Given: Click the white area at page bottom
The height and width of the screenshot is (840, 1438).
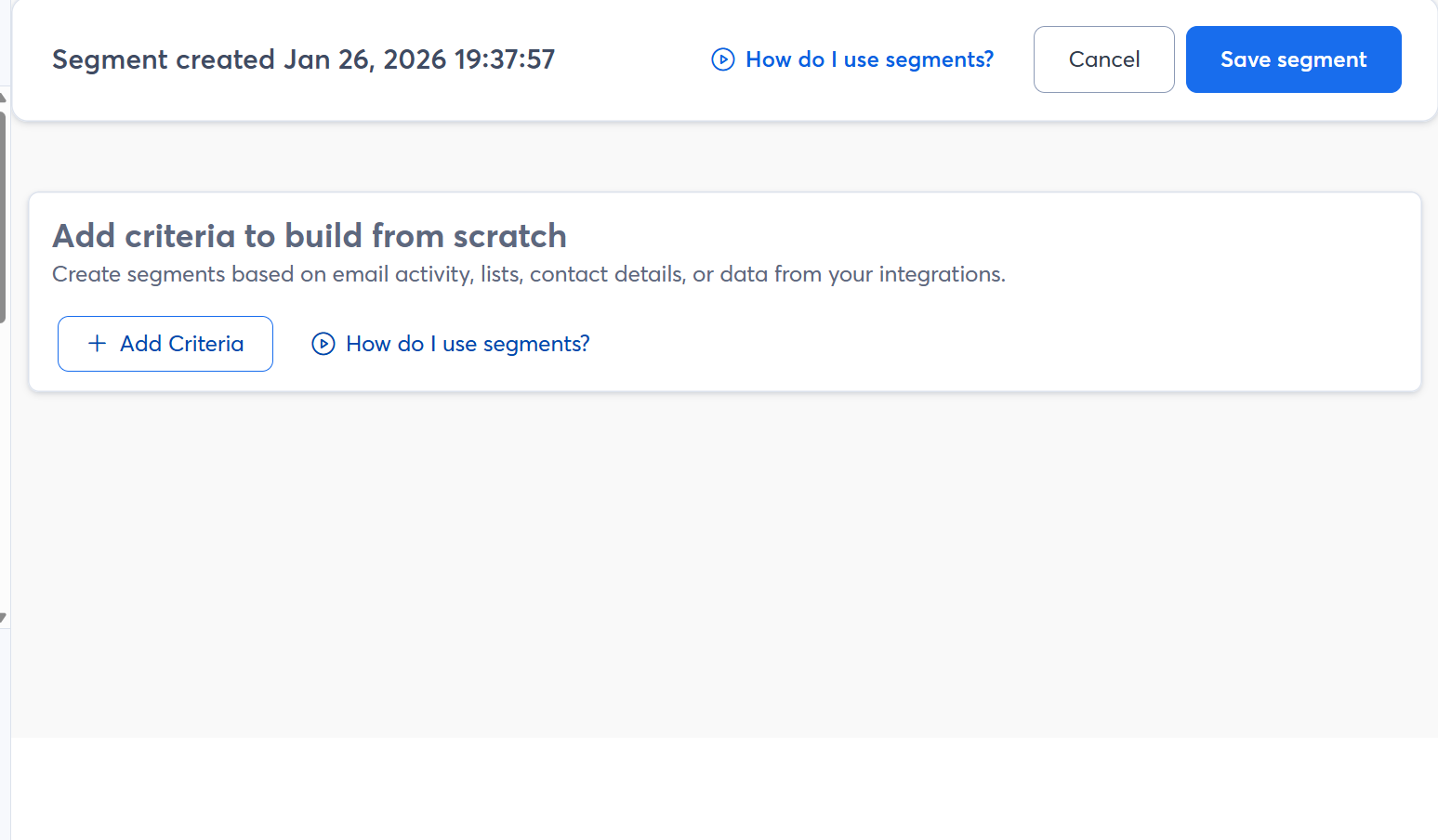Looking at the screenshot, I should [725, 790].
